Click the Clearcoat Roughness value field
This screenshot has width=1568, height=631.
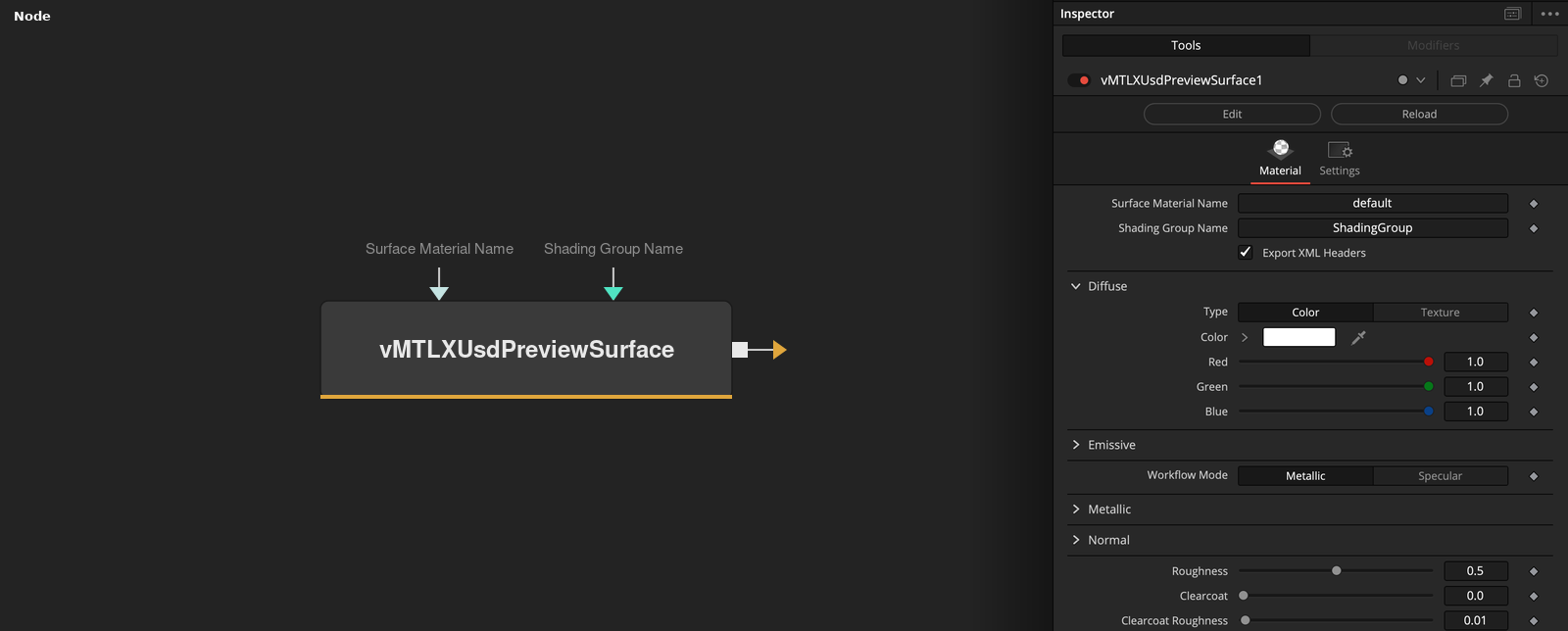[x=1476, y=620]
